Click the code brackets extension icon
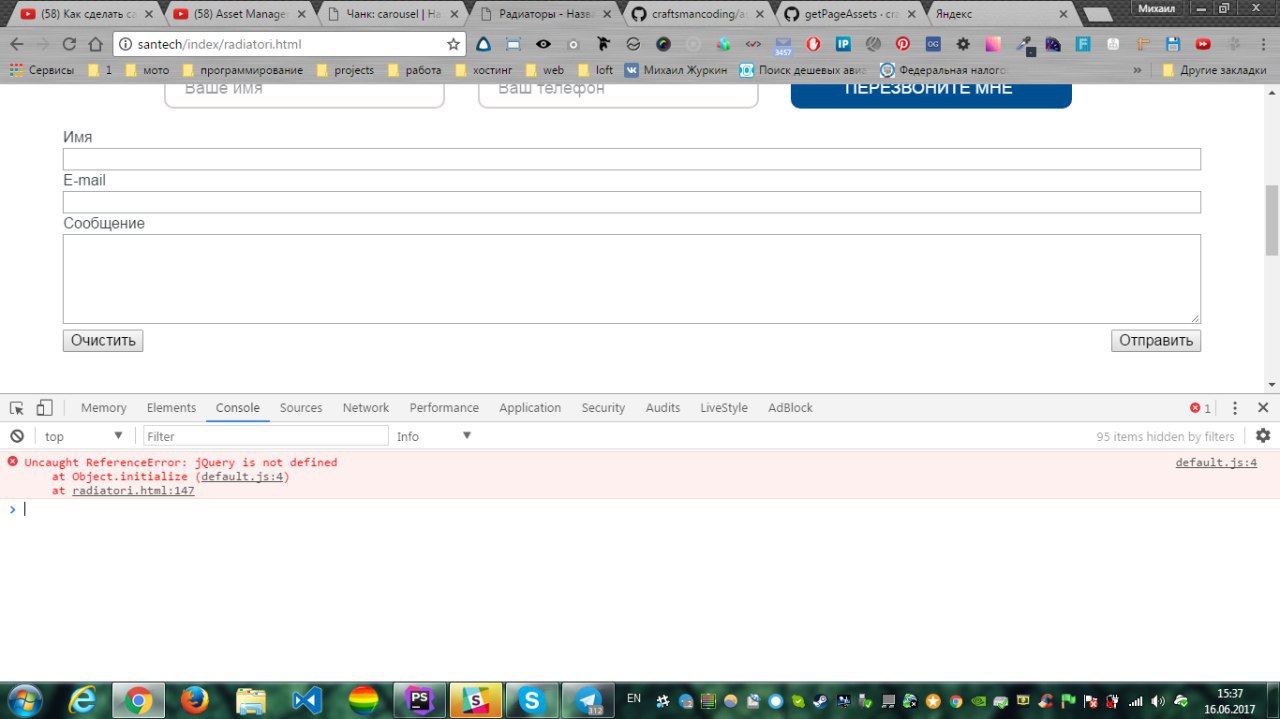Screen dimensions: 1280x719 click(x=753, y=44)
